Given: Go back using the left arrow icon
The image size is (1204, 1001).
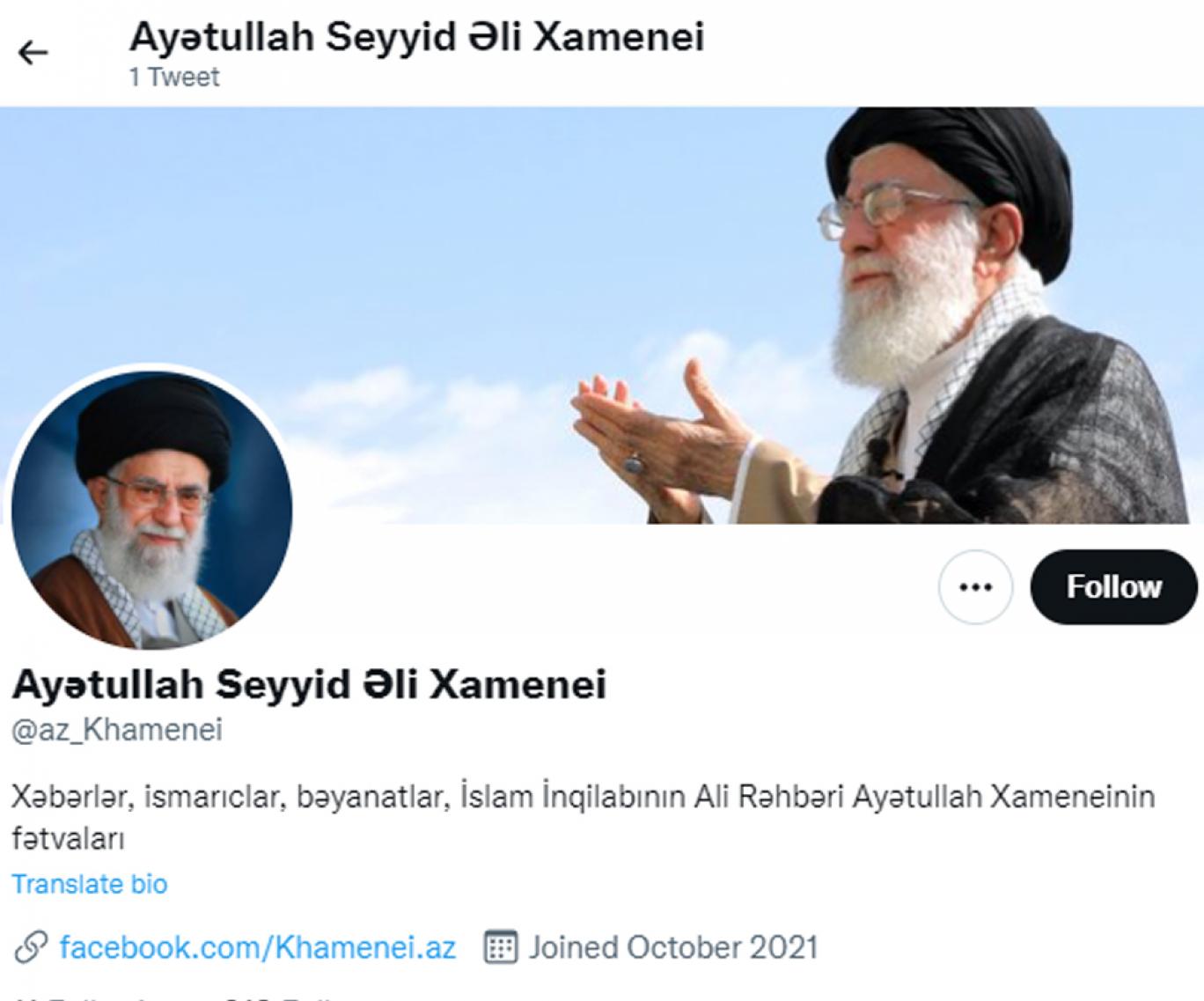Looking at the screenshot, I should tap(33, 54).
